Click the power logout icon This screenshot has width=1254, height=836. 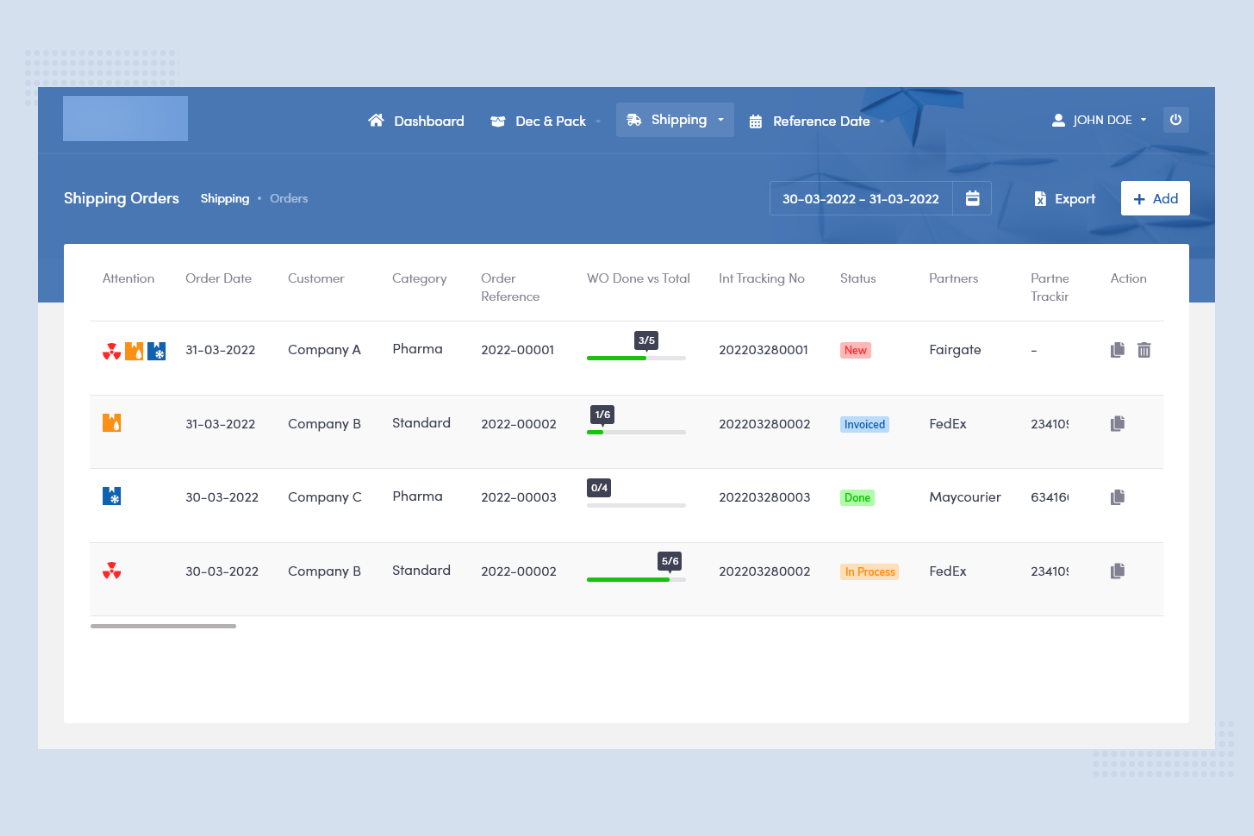[x=1176, y=120]
